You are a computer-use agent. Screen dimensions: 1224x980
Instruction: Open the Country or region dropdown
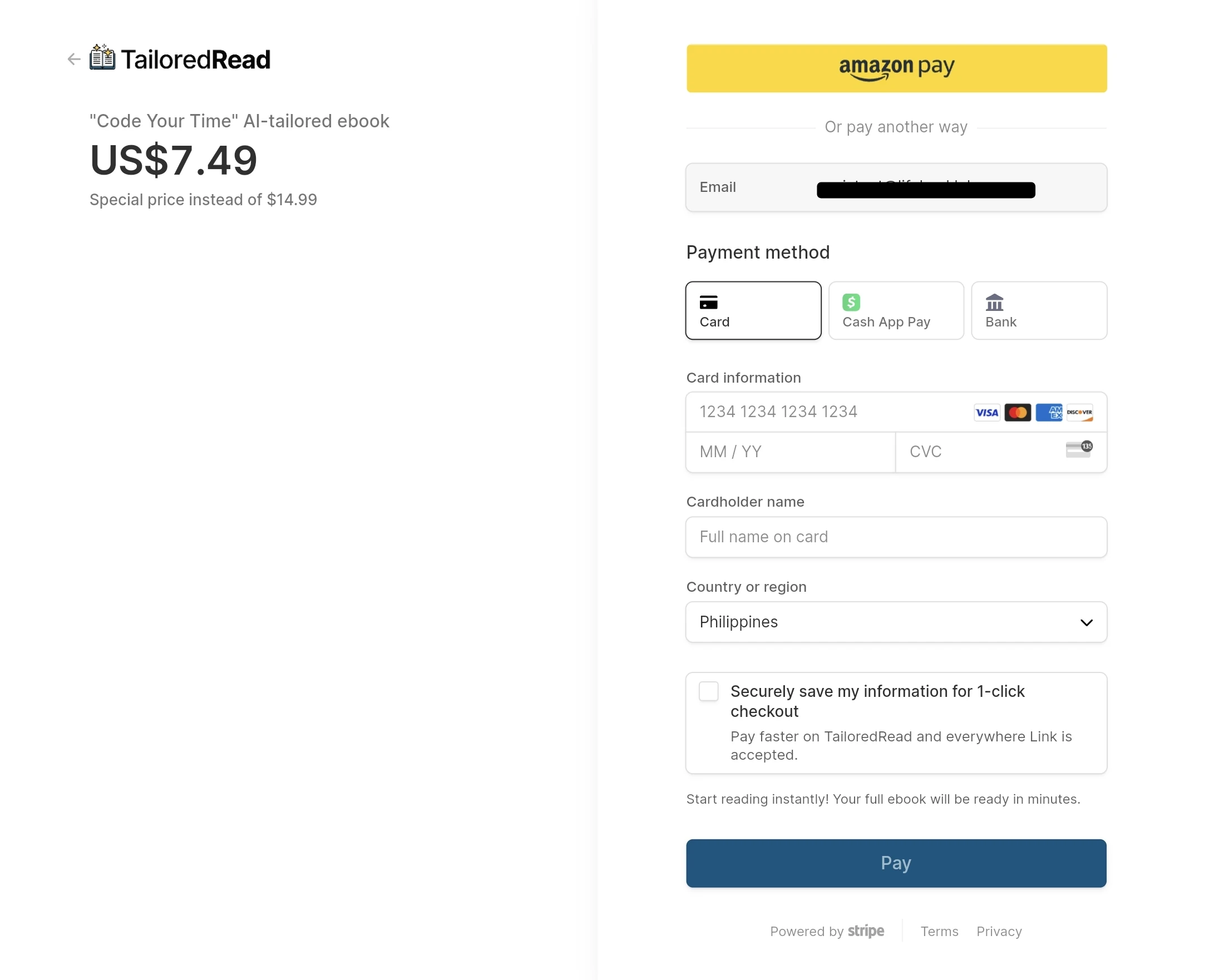coord(896,622)
